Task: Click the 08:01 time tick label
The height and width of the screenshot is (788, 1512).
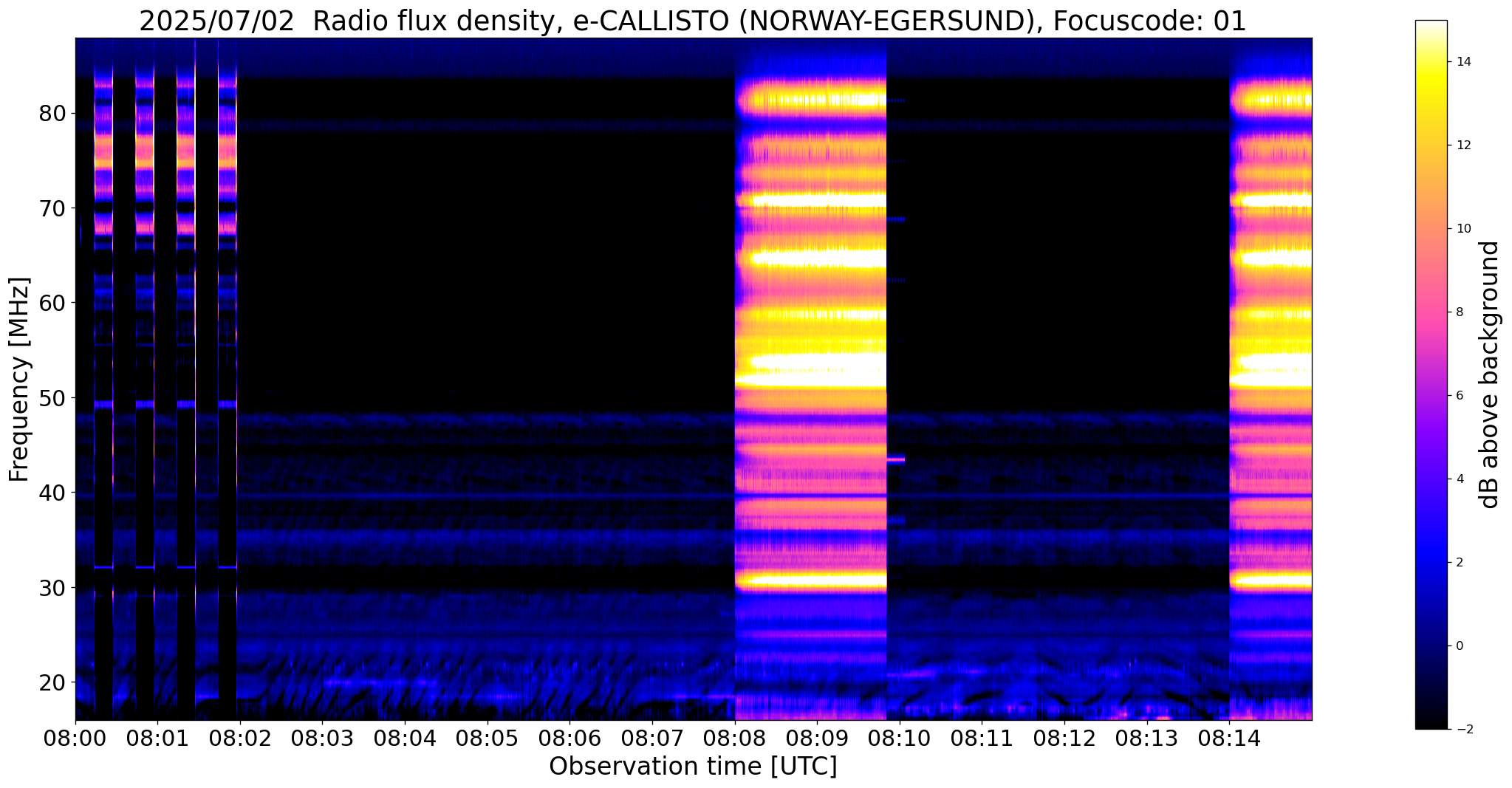Action: 157,737
